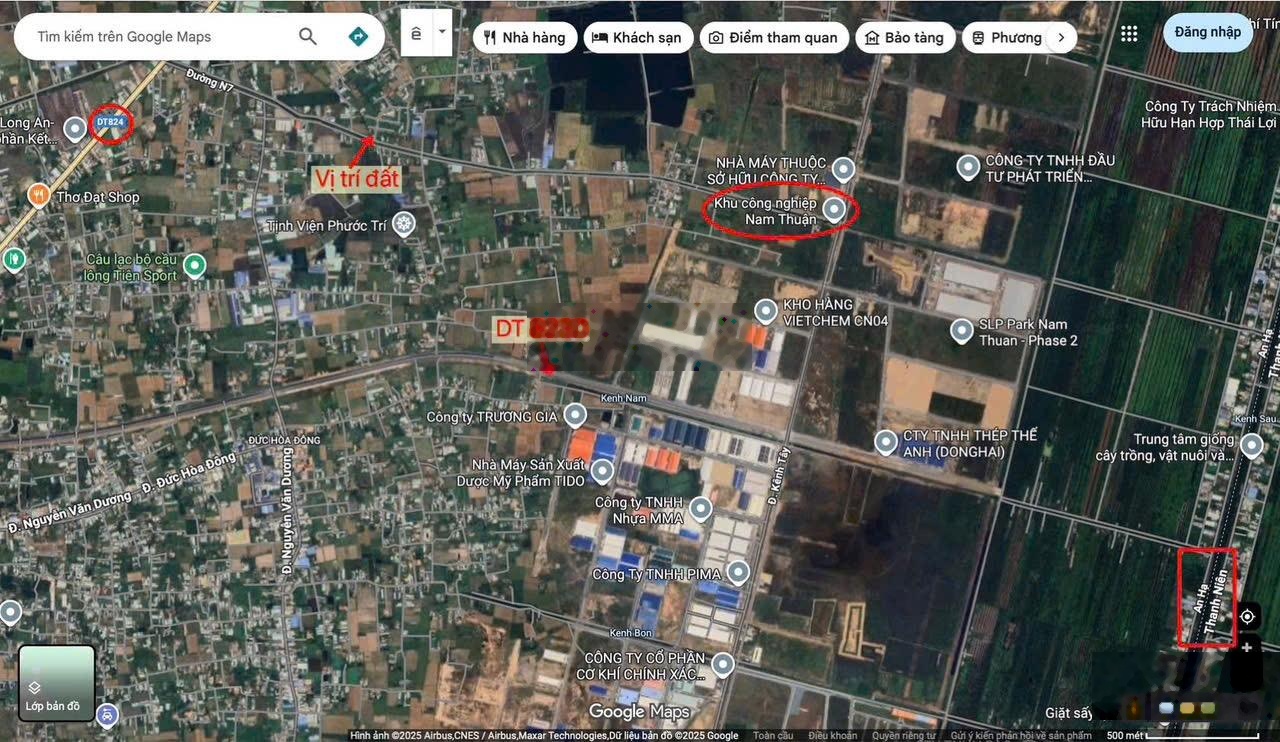Toggle the ê input method button
1280x742 pixels.
[416, 33]
